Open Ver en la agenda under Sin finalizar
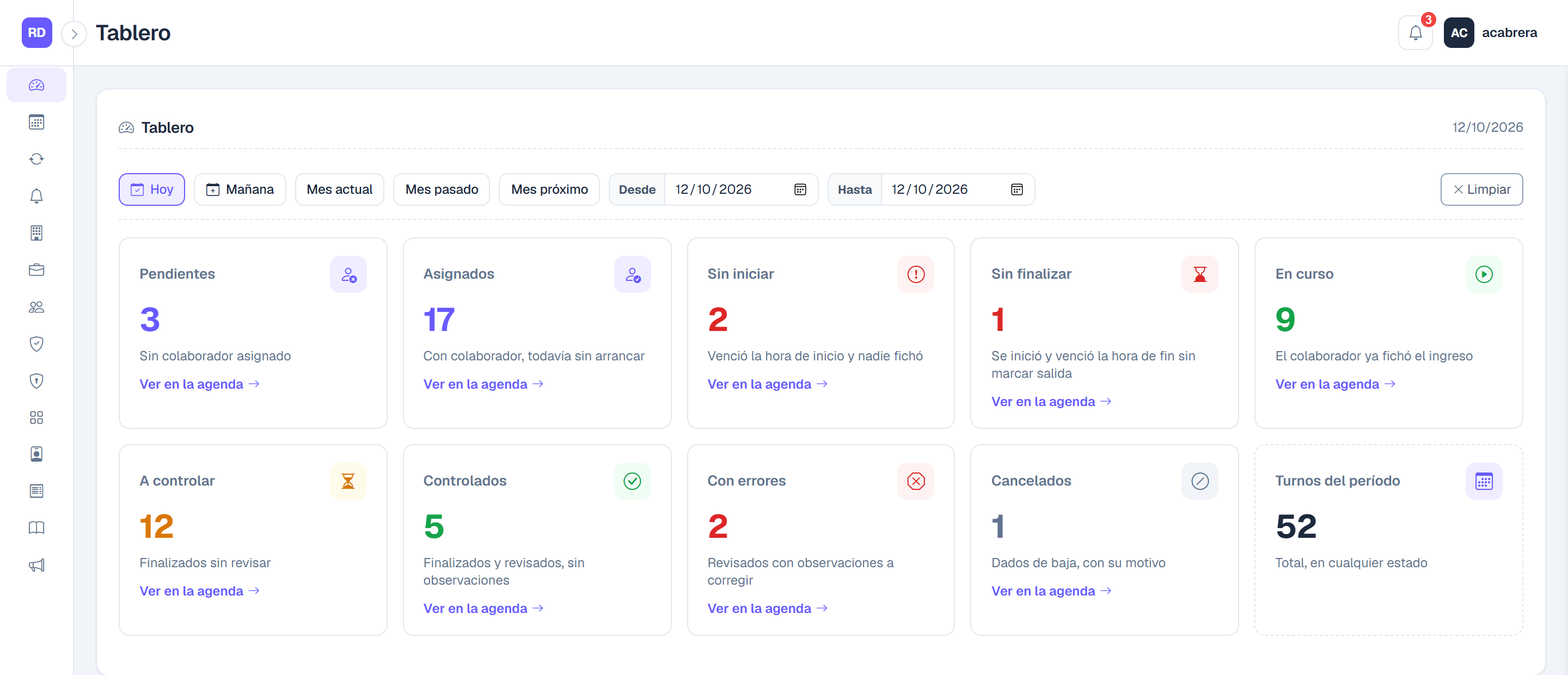This screenshot has height=675, width=1568. click(1051, 402)
